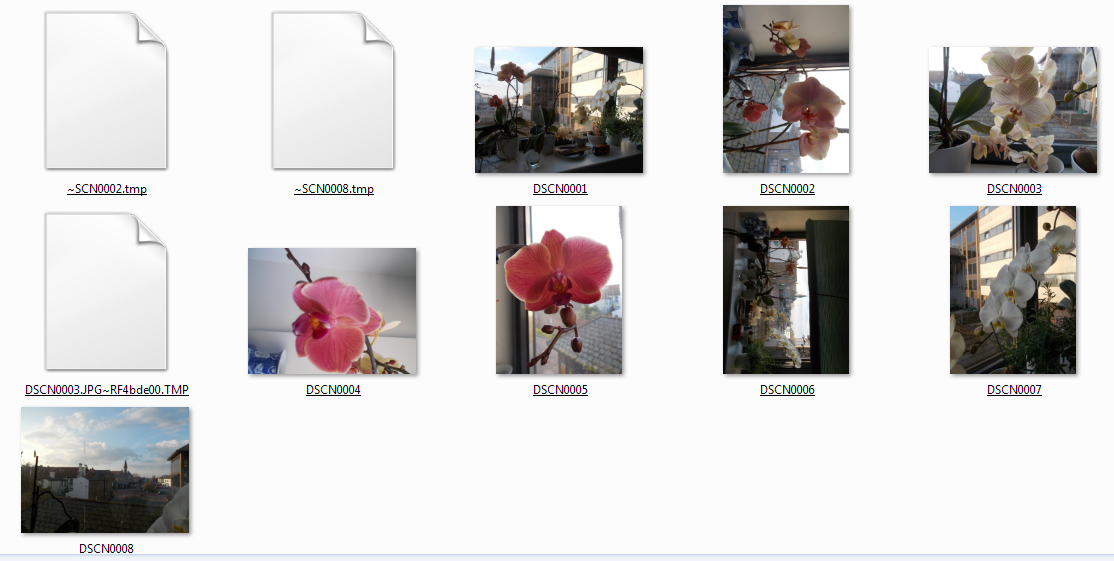
Task: Select the ~SCN0008.tmp blank file icon
Action: [x=332, y=90]
